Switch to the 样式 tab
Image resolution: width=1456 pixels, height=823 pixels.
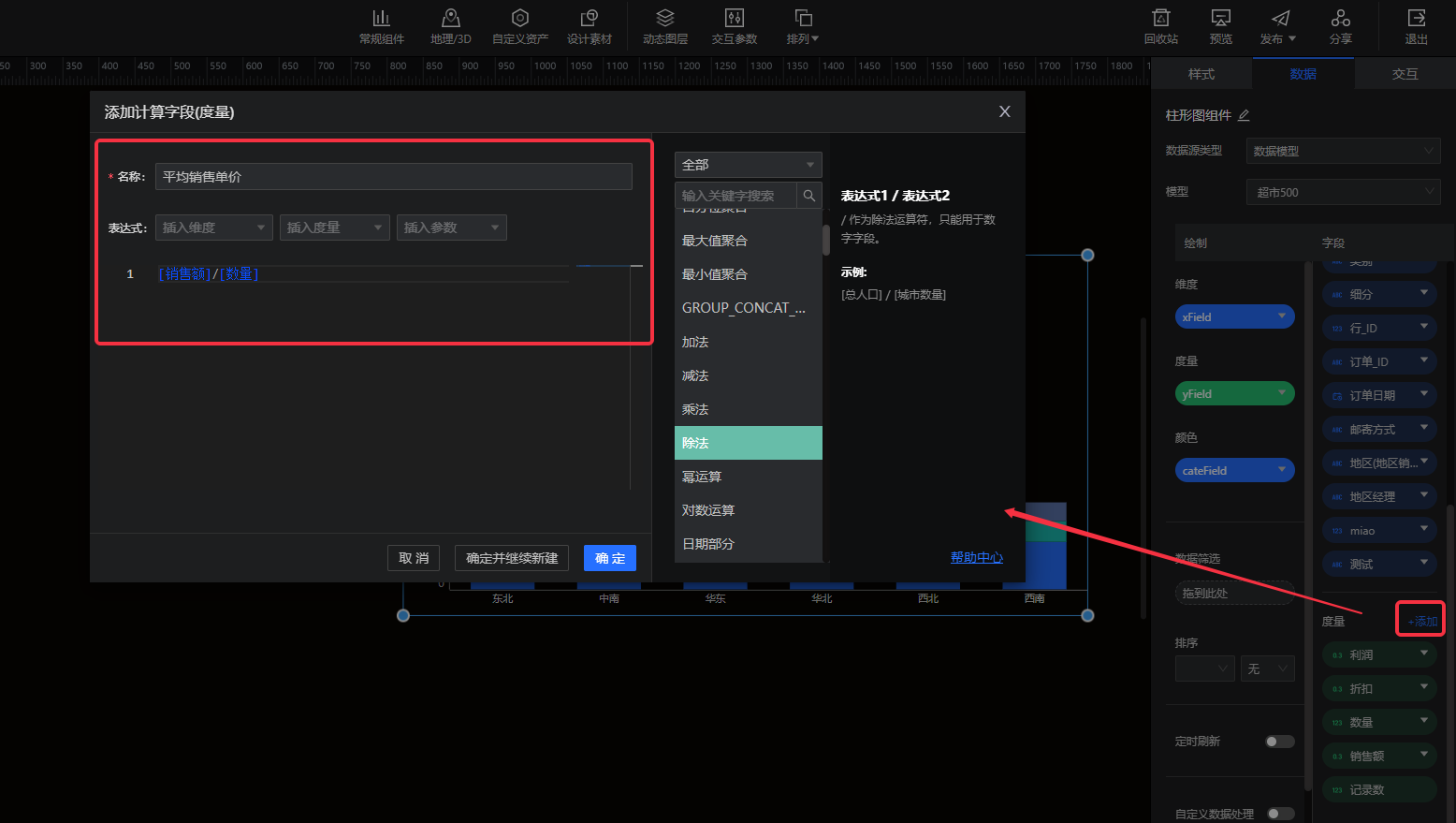click(1201, 74)
